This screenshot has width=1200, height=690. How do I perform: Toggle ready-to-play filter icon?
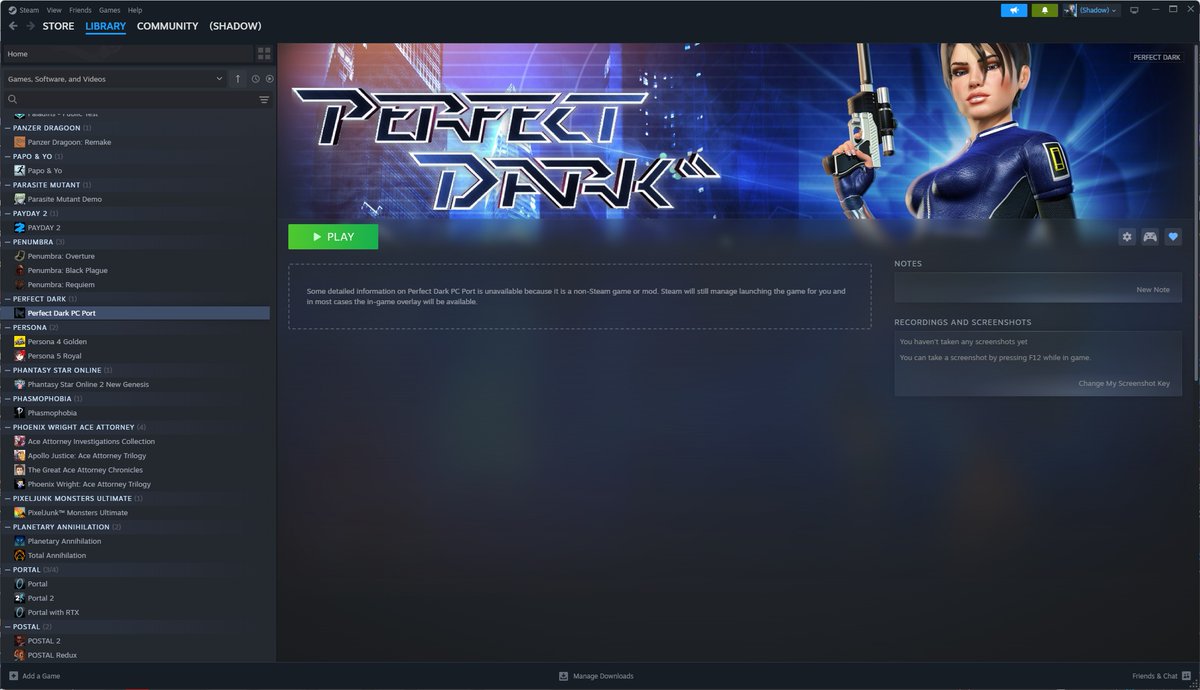click(269, 79)
